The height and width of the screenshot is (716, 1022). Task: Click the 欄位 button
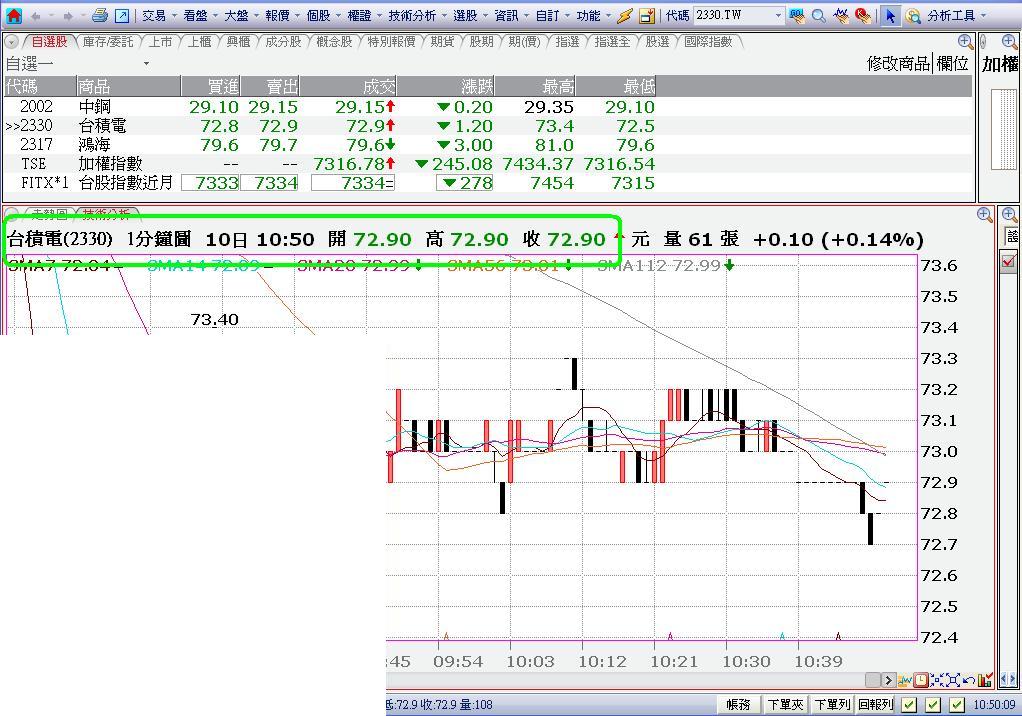(952, 64)
